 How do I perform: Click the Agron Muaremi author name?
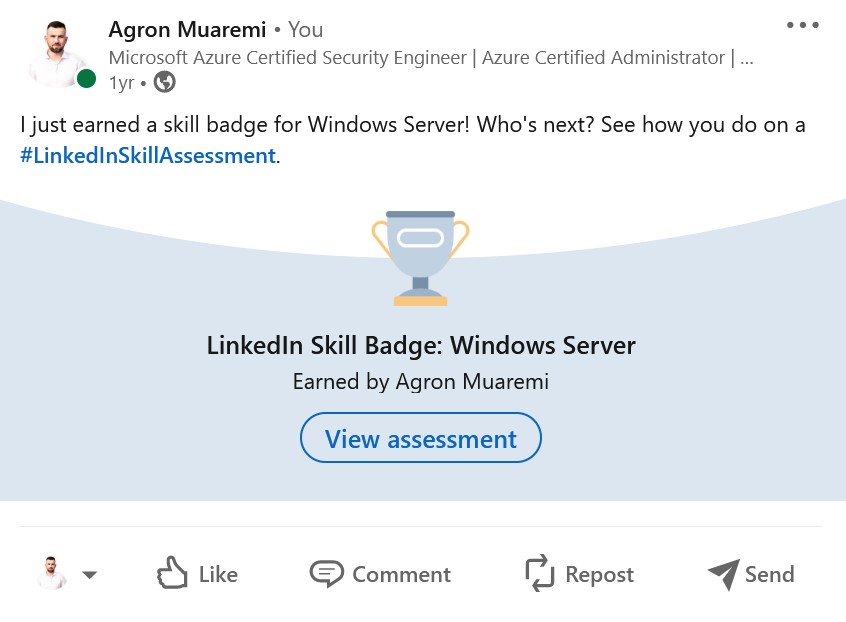pyautogui.click(x=187, y=30)
